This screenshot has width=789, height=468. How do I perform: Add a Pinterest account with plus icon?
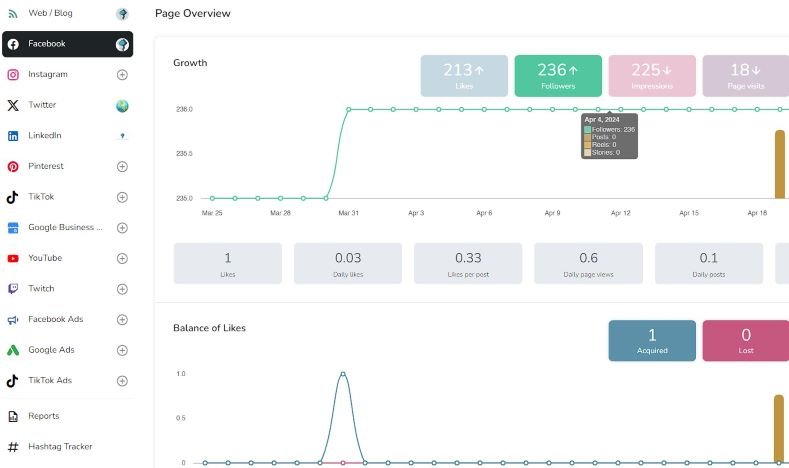point(122,167)
